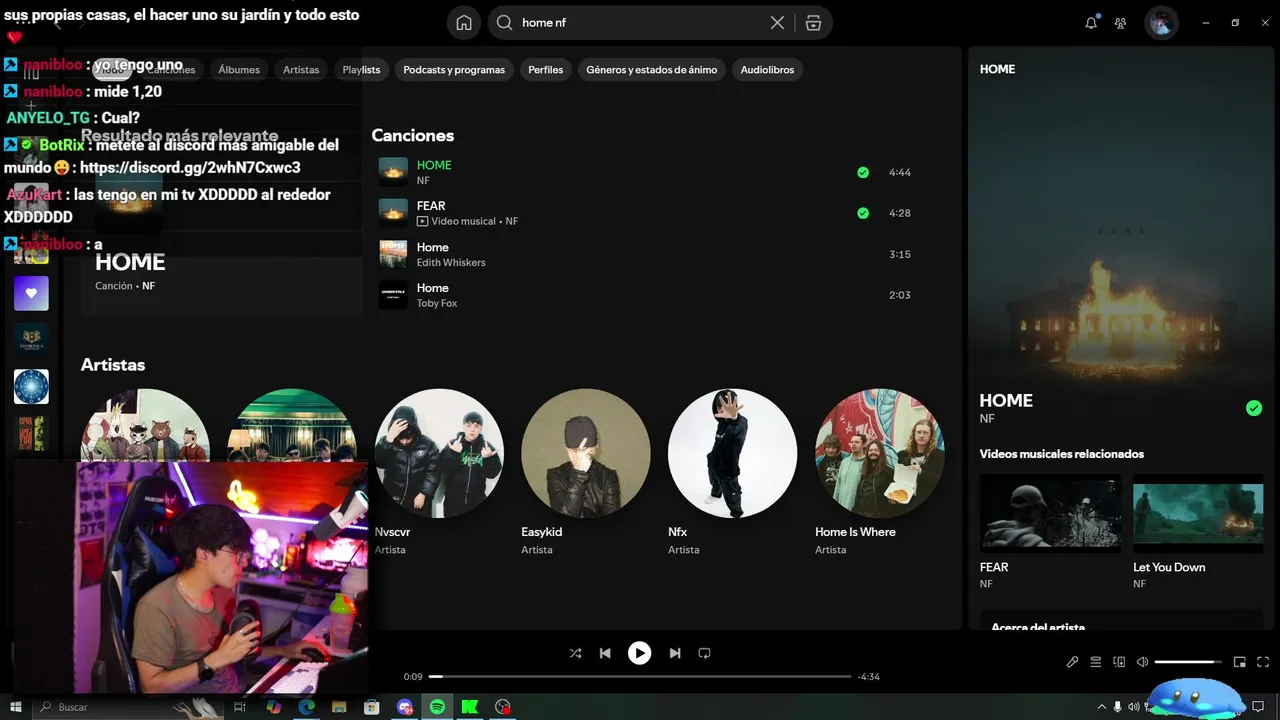Image resolution: width=1280 pixels, height=720 pixels.
Task: Click the HOME title in Now Playing panel
Action: click(x=1006, y=400)
